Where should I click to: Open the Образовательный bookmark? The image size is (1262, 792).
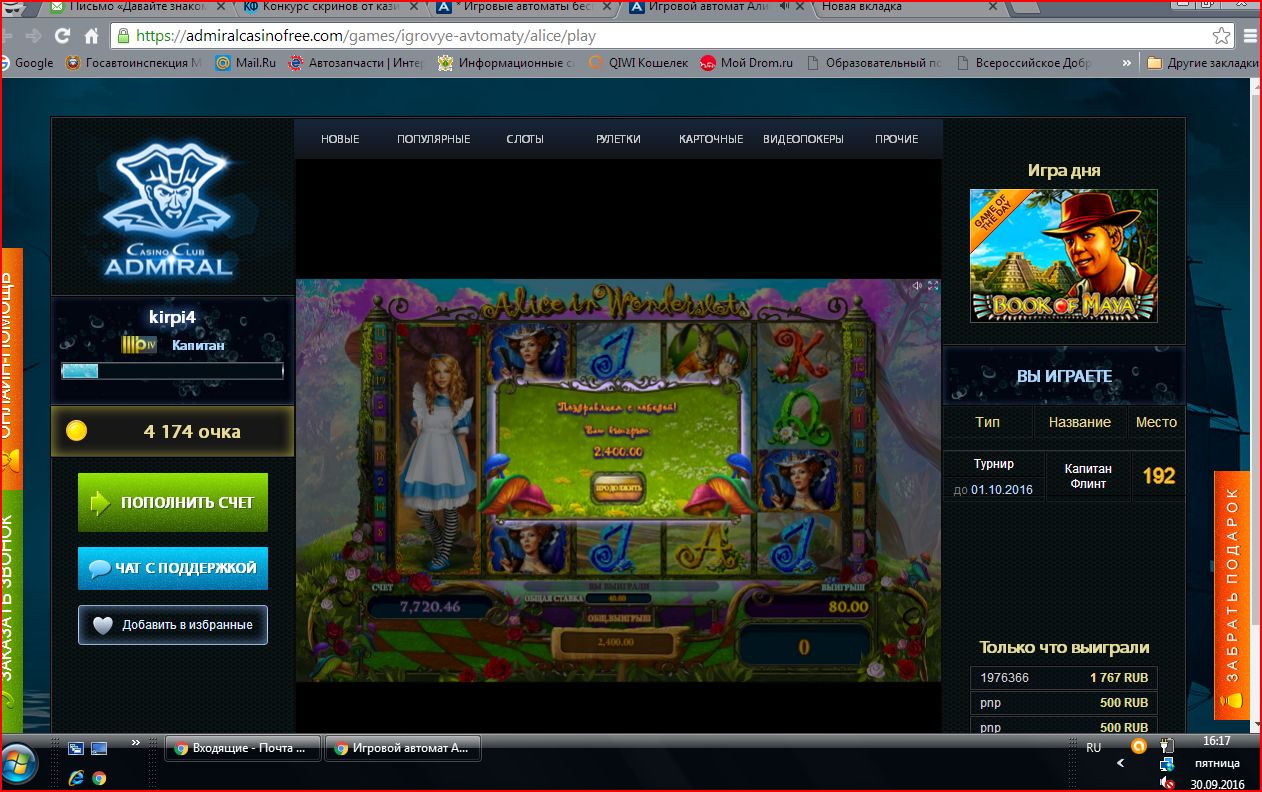point(873,62)
